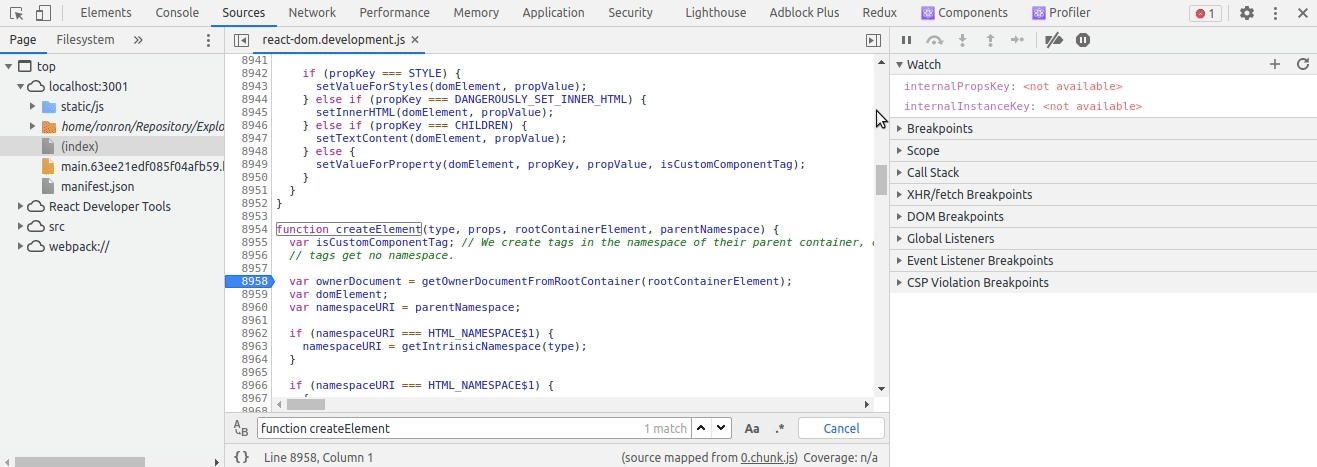Expand the Breakpoints section
Screen dimensions: 1317x467
(1103, 128)
